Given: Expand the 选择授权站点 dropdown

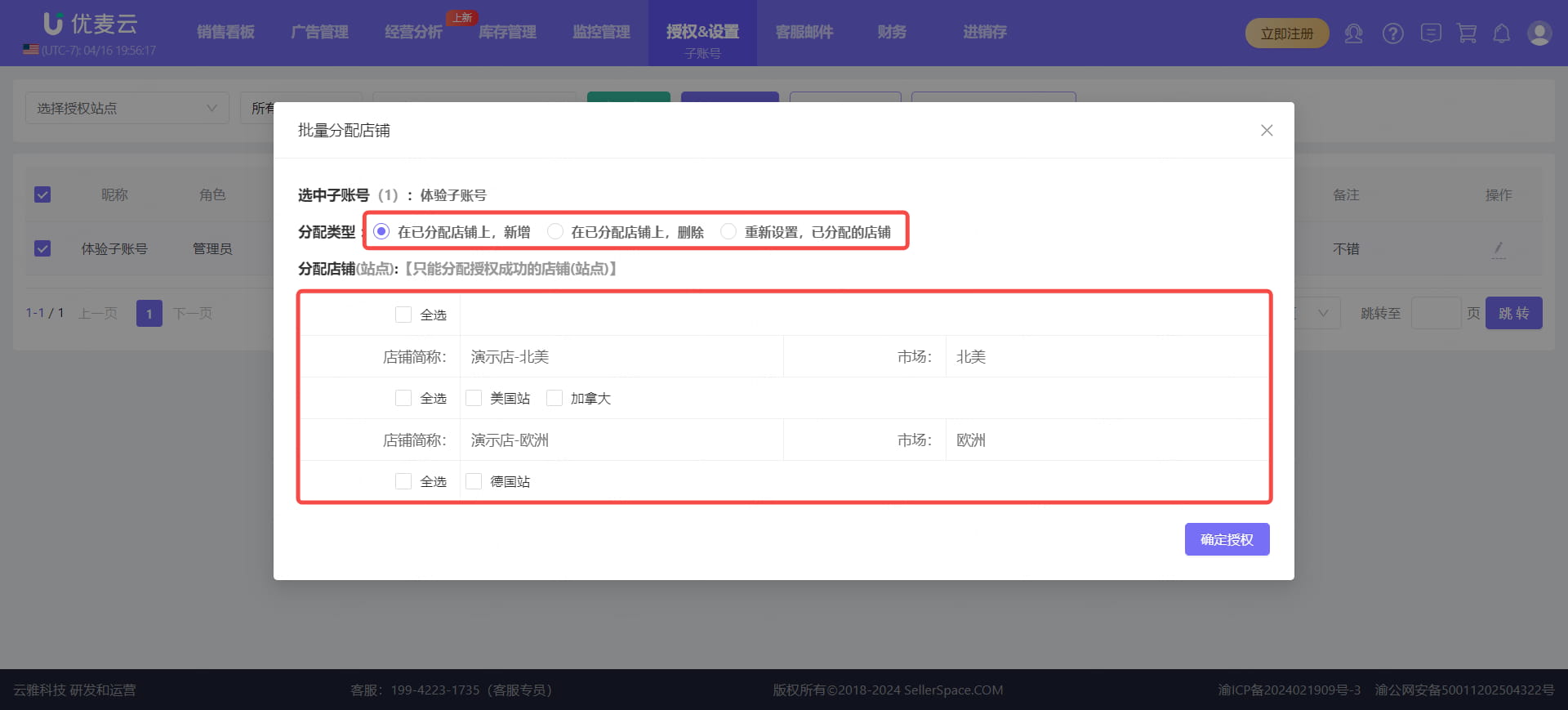Looking at the screenshot, I should (x=127, y=109).
